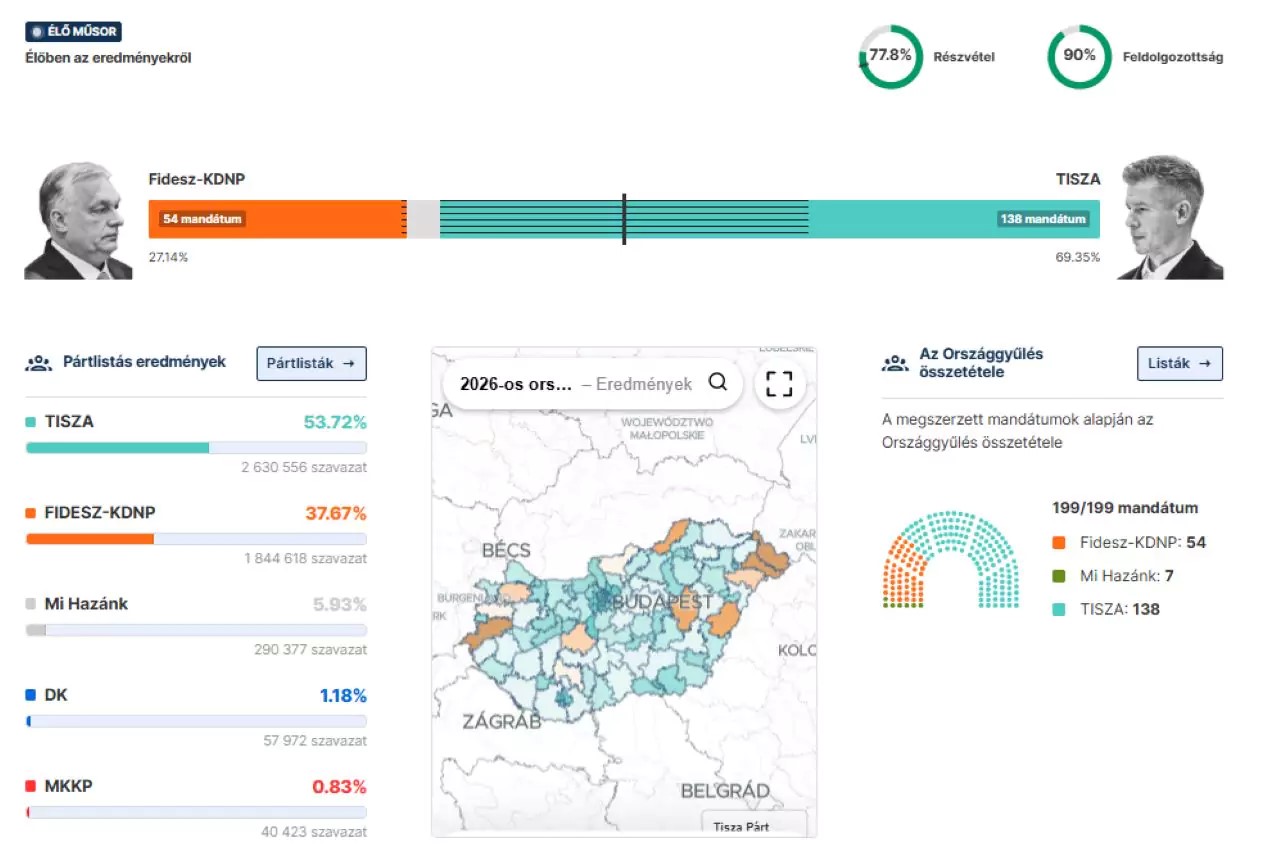Click the teal TISZA legend swatch
Viewport: 1280px width, 855px height.
point(1059,609)
